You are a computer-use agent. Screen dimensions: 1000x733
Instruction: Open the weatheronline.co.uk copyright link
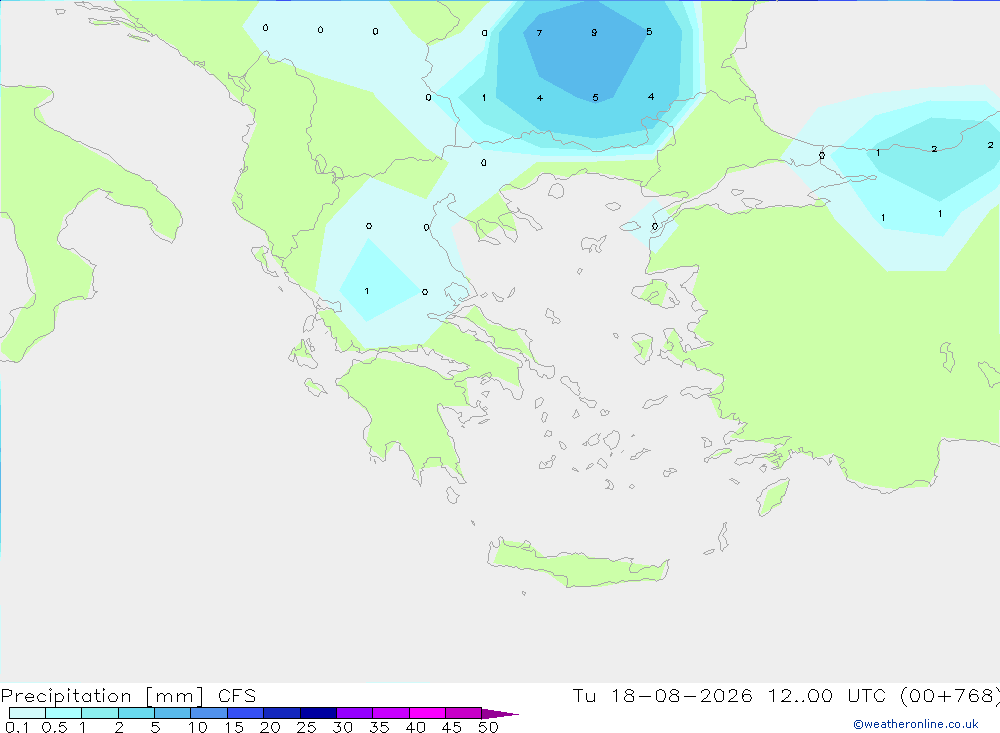[916, 724]
